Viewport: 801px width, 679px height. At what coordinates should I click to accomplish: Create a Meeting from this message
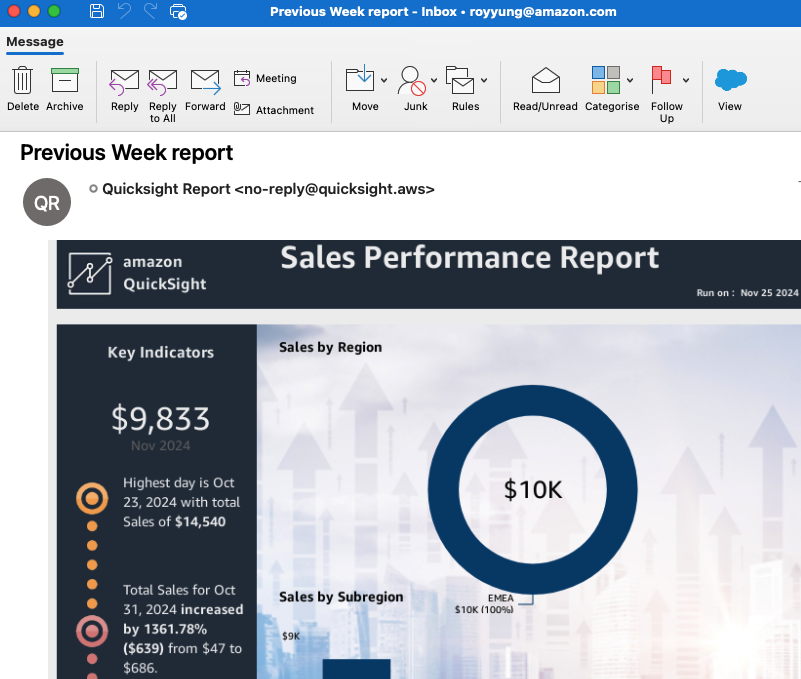tap(265, 78)
